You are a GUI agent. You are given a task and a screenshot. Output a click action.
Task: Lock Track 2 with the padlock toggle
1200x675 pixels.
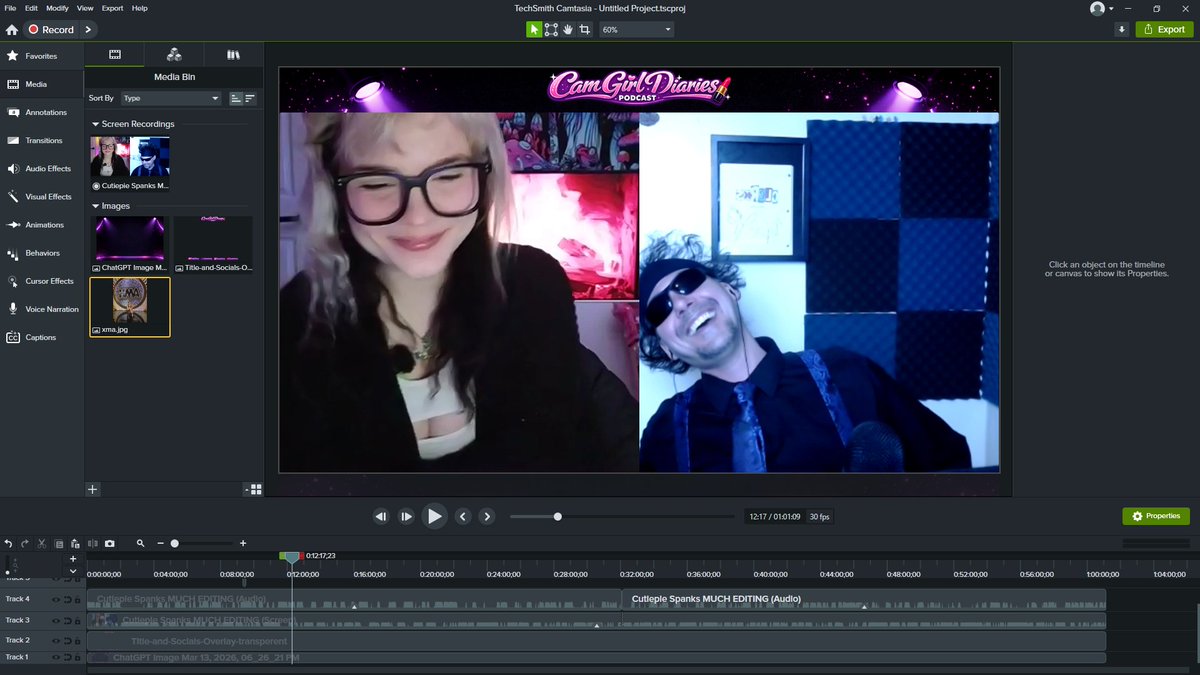pos(77,640)
